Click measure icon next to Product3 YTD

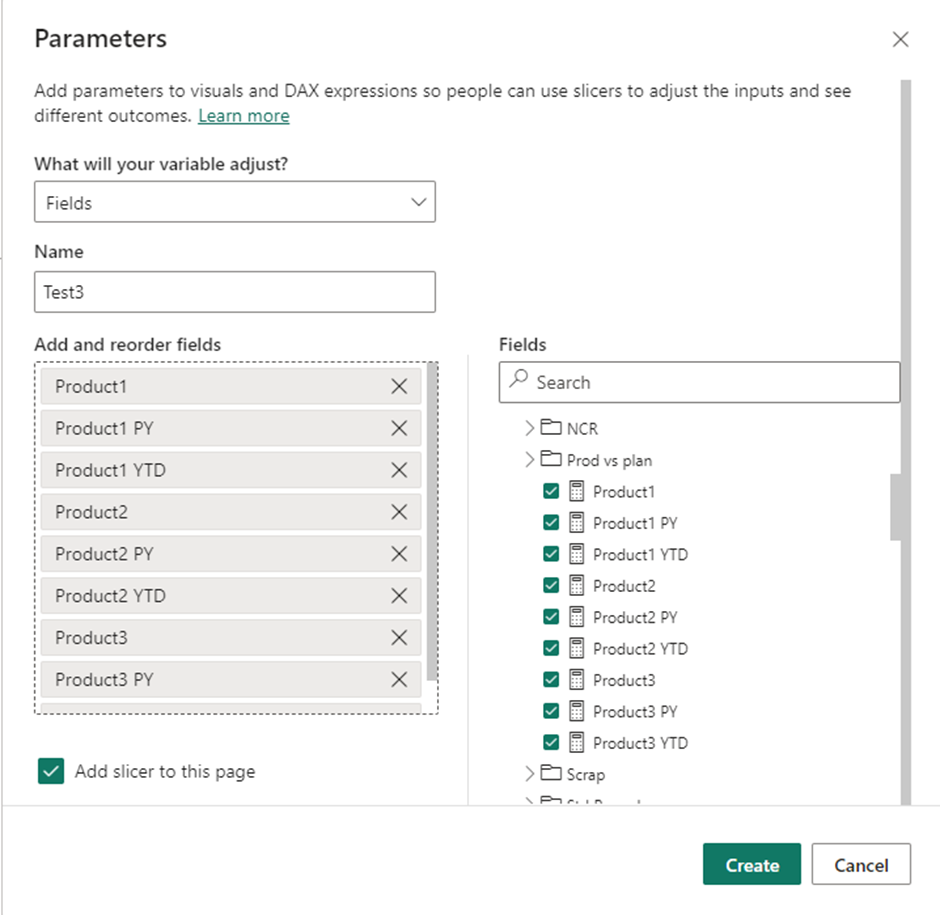coord(577,742)
